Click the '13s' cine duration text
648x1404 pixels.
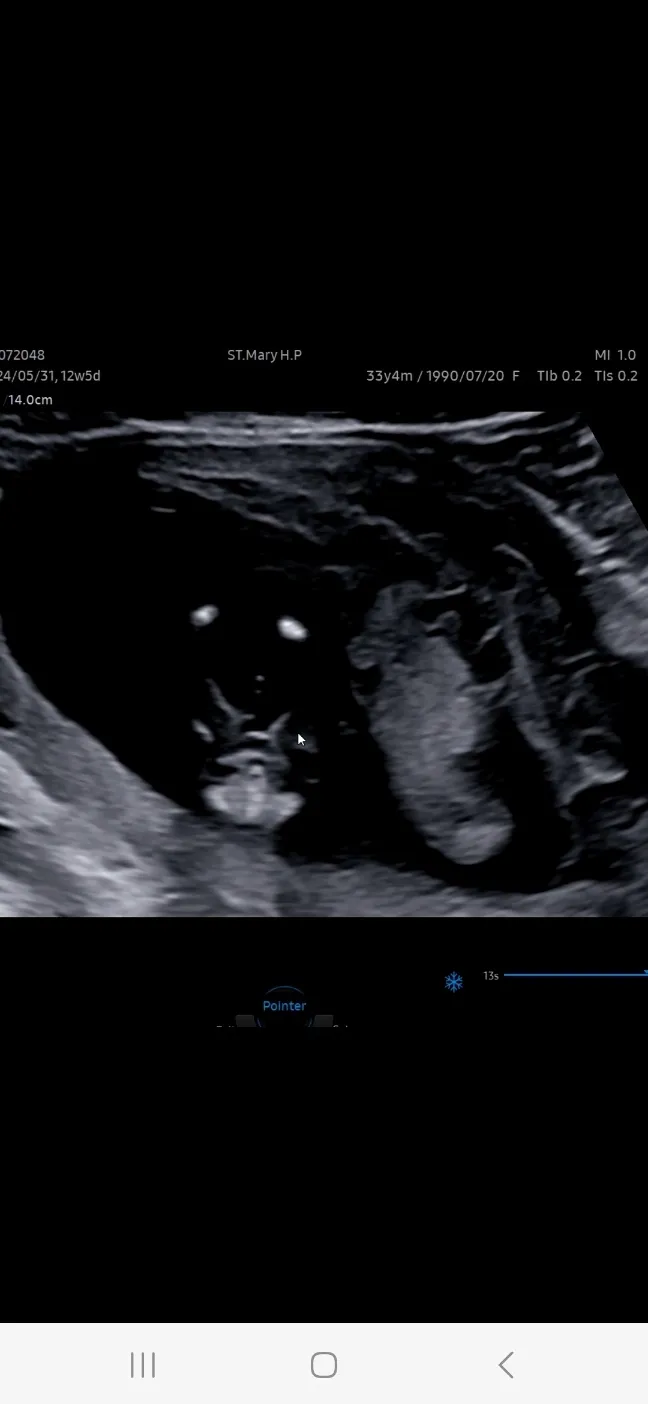(x=491, y=975)
